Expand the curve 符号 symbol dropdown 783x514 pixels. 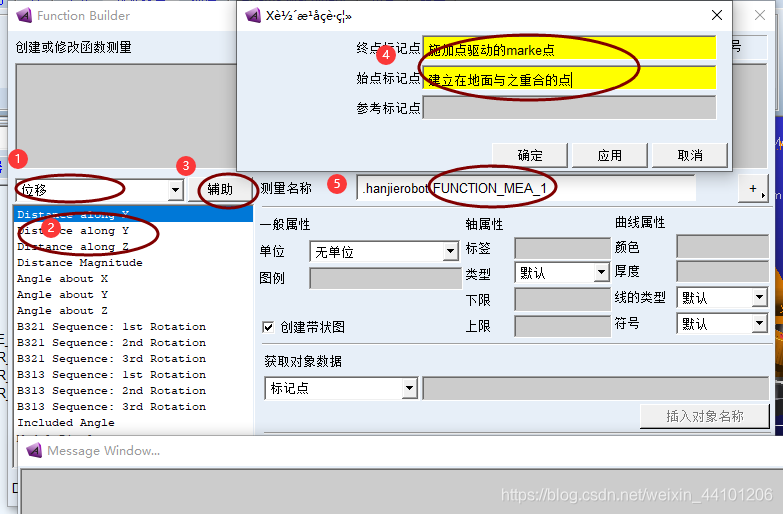[x=759, y=324]
